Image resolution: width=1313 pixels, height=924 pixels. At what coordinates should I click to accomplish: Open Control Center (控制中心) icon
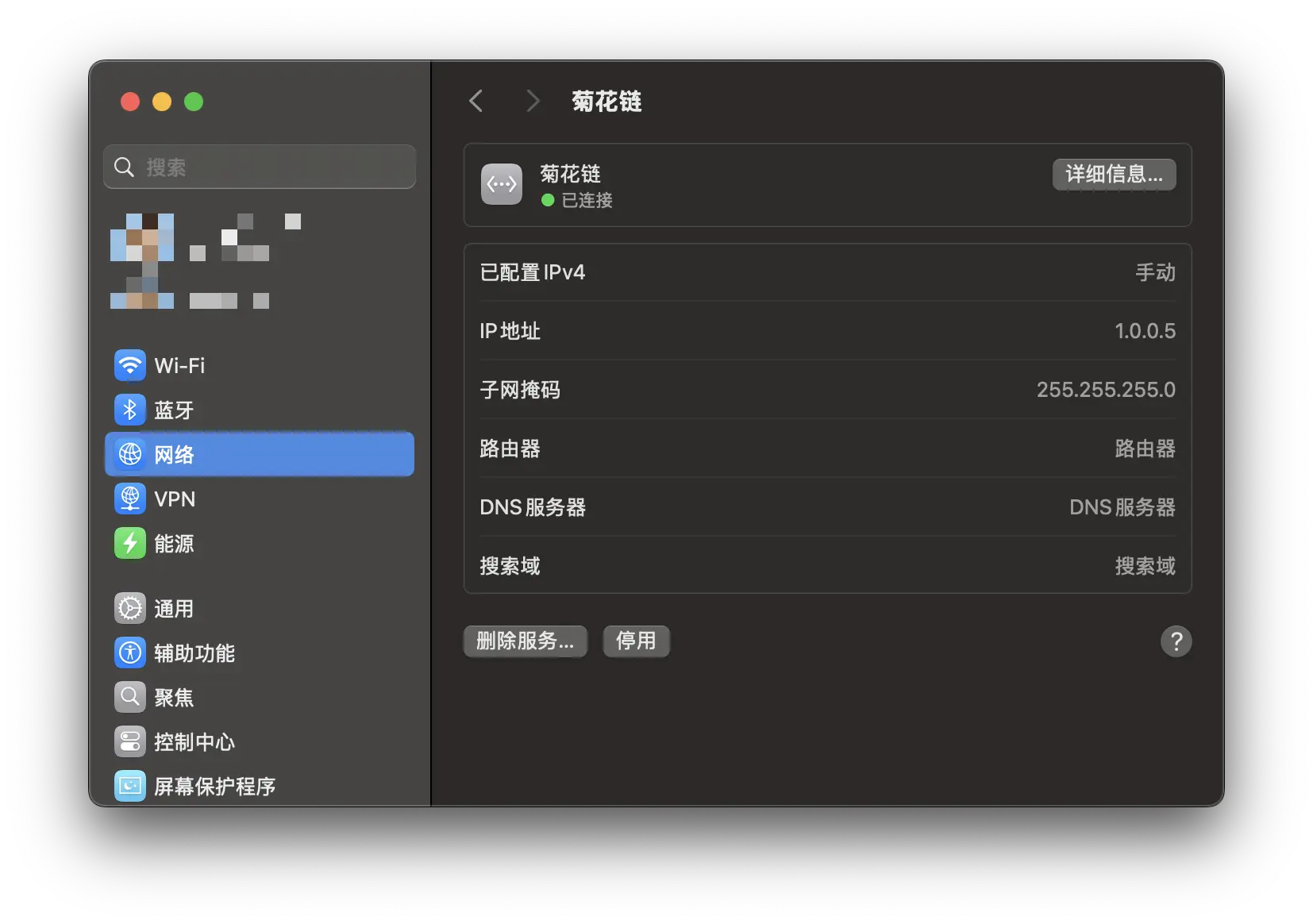pyautogui.click(x=130, y=742)
